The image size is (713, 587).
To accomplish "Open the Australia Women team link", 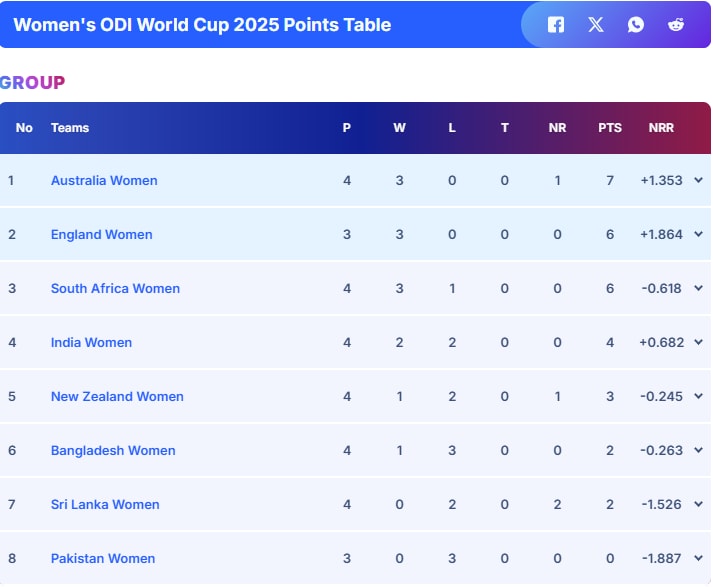I will pyautogui.click(x=104, y=181).
